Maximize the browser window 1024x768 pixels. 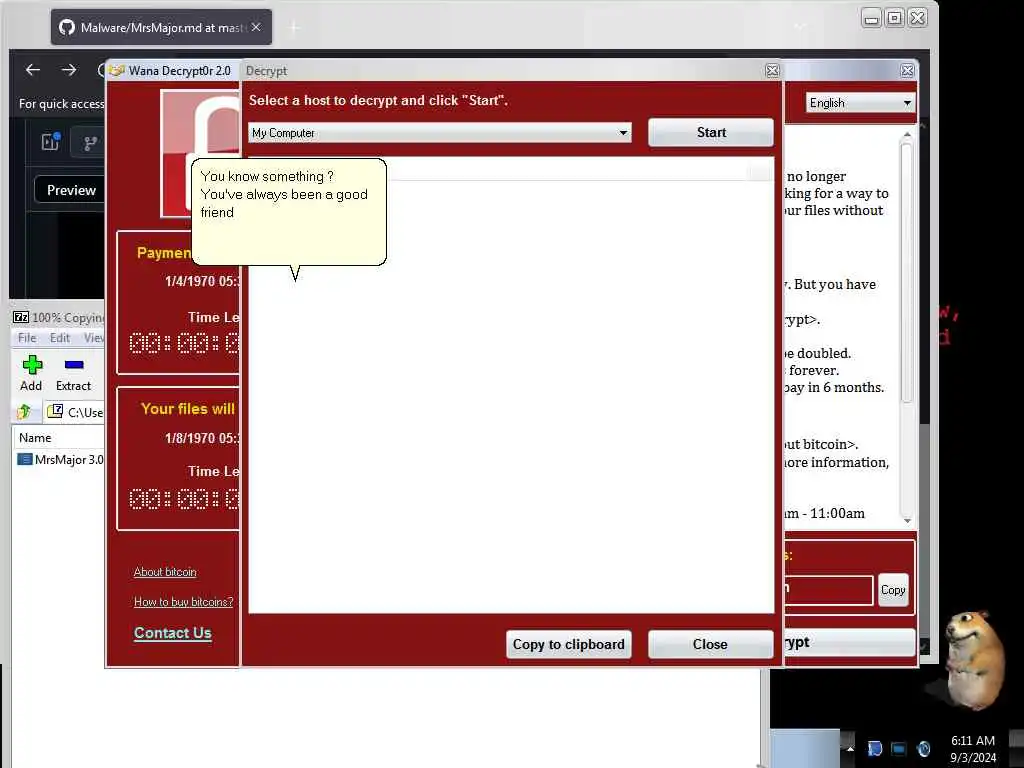895,18
